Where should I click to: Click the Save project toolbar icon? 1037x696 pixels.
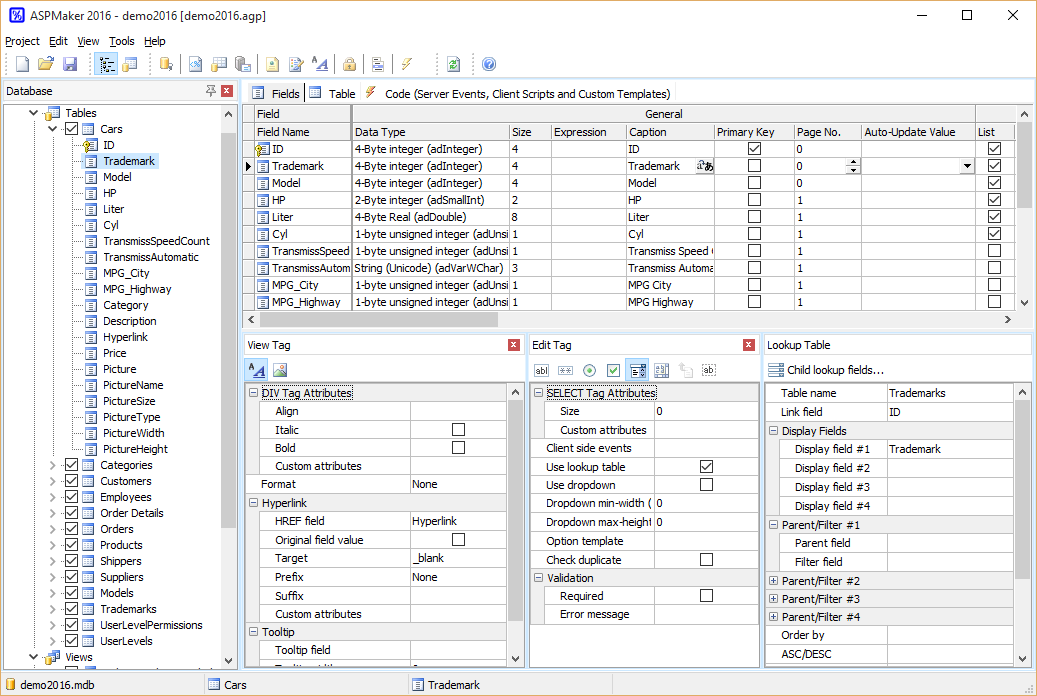70,64
